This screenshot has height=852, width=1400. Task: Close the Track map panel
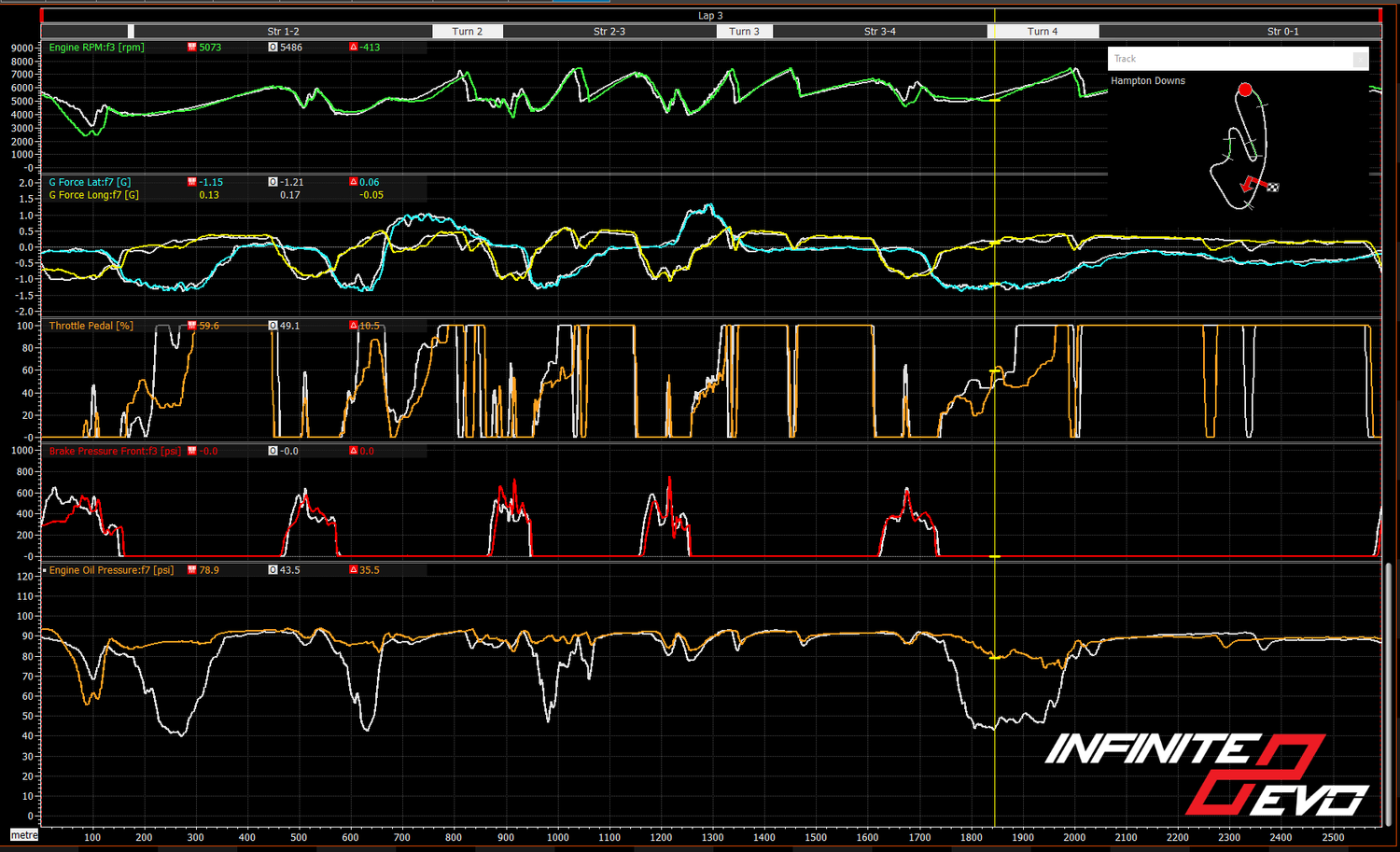tap(1360, 59)
